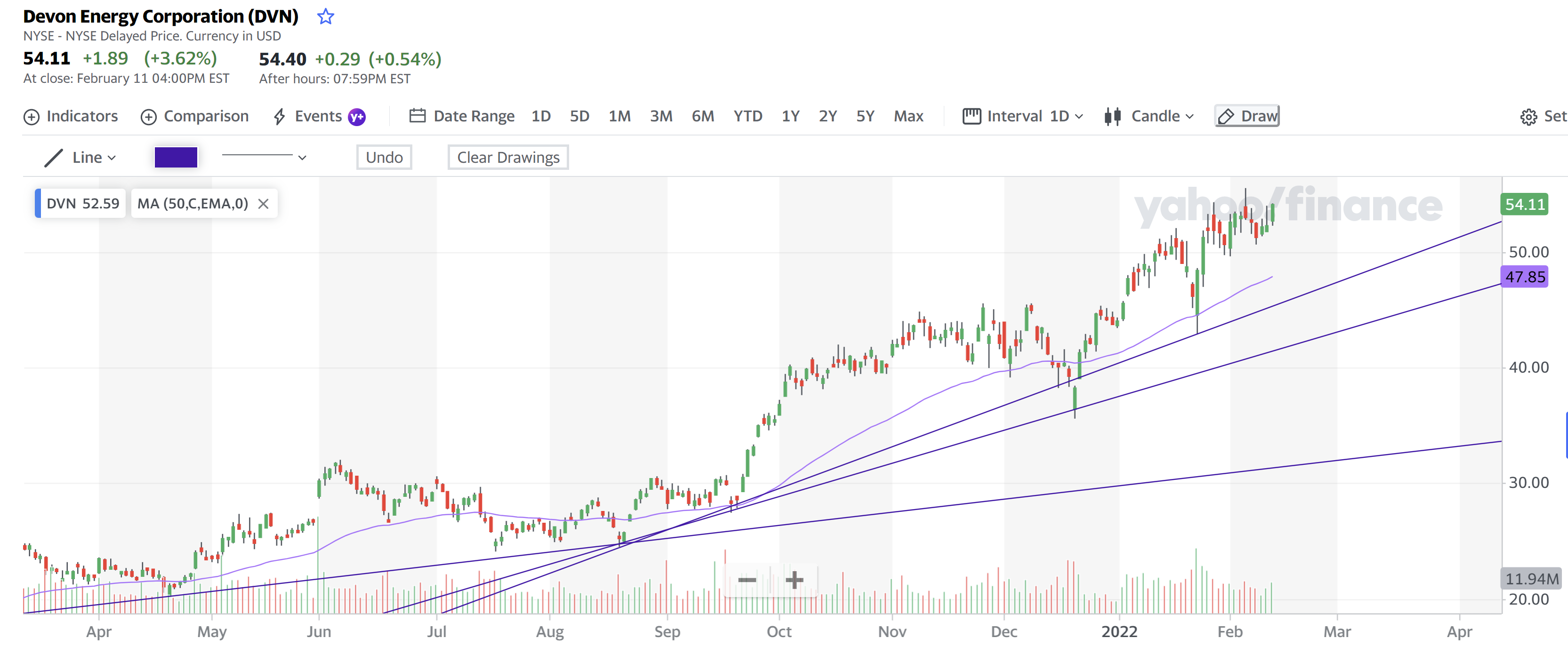Open the Candle chart type dropdown
The image size is (1568, 662).
1149,116
